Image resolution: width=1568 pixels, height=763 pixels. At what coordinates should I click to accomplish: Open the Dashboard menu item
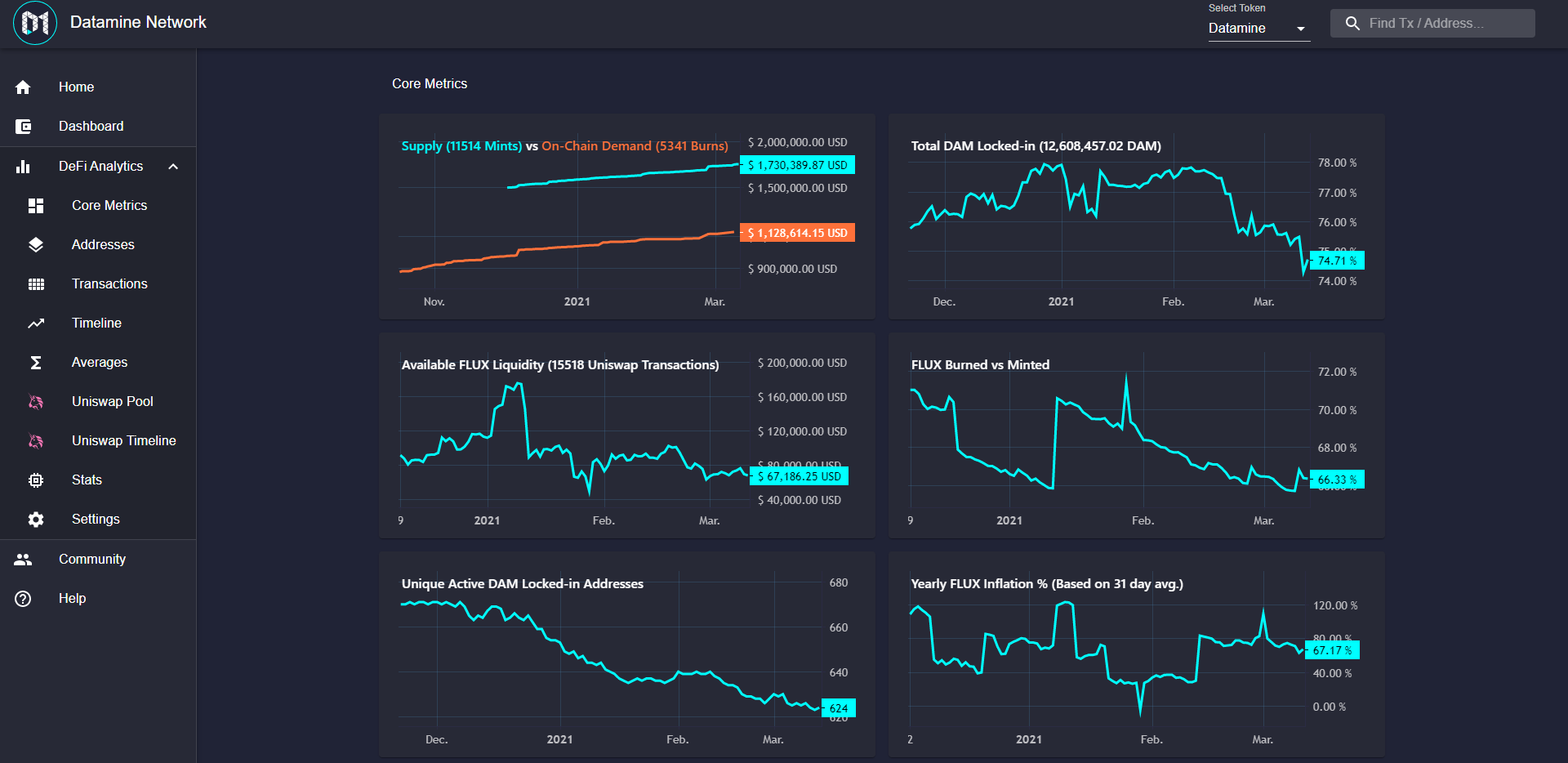click(x=98, y=126)
